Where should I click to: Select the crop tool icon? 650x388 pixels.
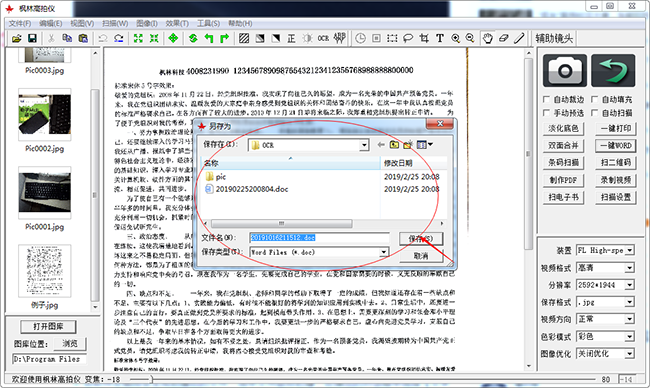click(424, 39)
